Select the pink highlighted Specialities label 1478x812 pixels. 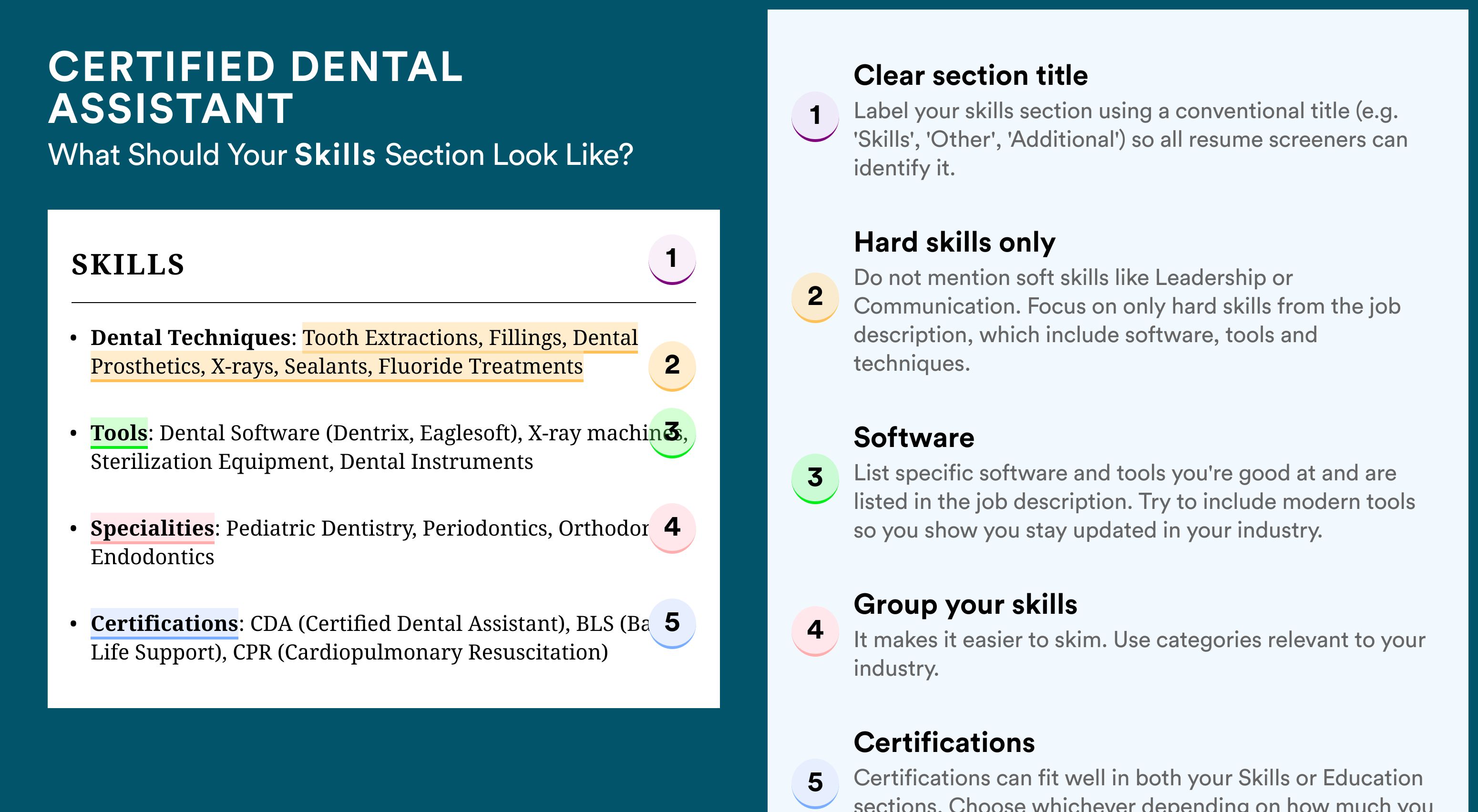pos(153,528)
